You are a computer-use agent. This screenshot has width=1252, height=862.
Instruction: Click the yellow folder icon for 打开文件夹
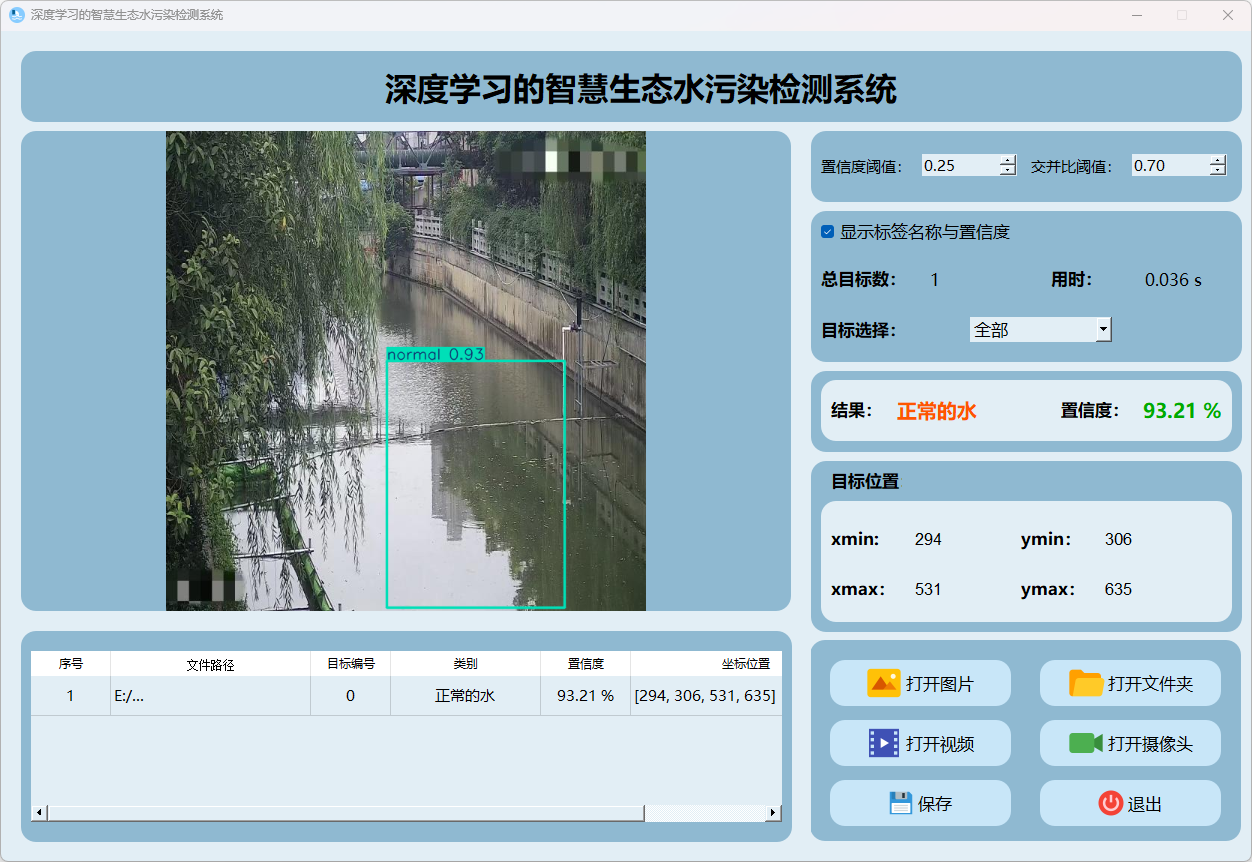pos(1085,683)
